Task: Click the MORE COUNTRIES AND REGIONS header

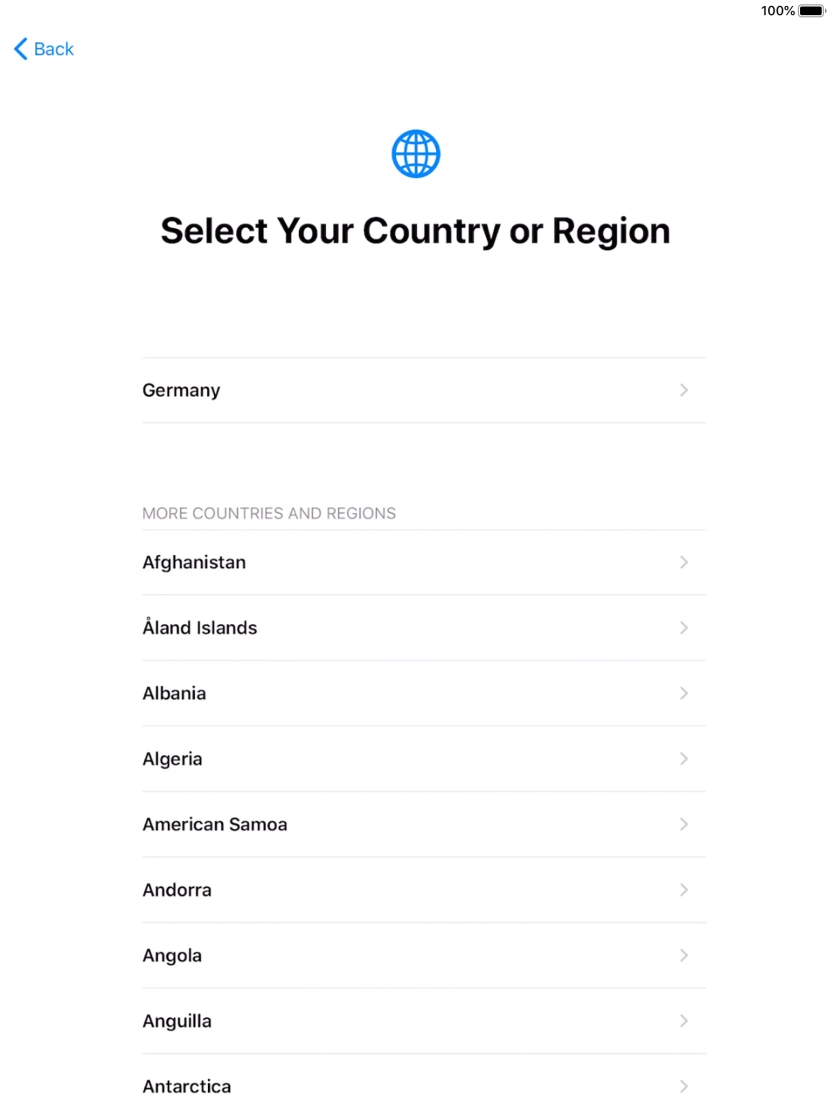Action: 268,513
